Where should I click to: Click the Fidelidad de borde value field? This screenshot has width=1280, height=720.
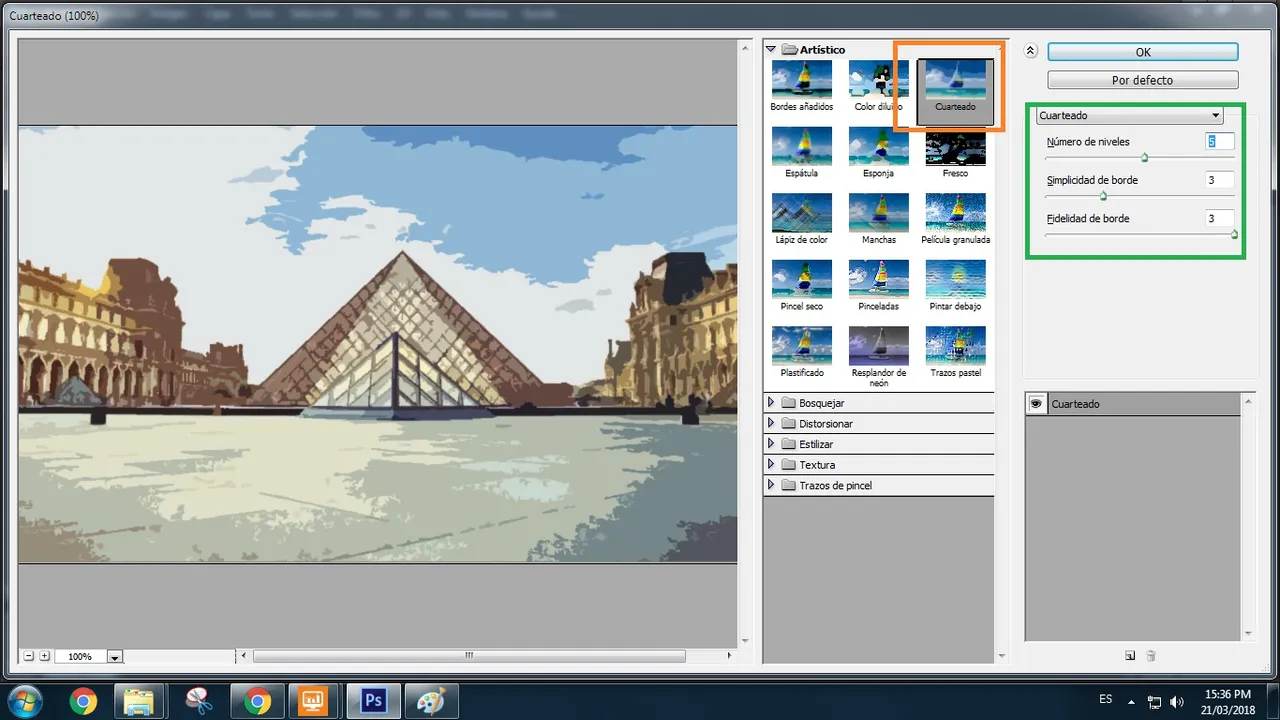(1220, 219)
